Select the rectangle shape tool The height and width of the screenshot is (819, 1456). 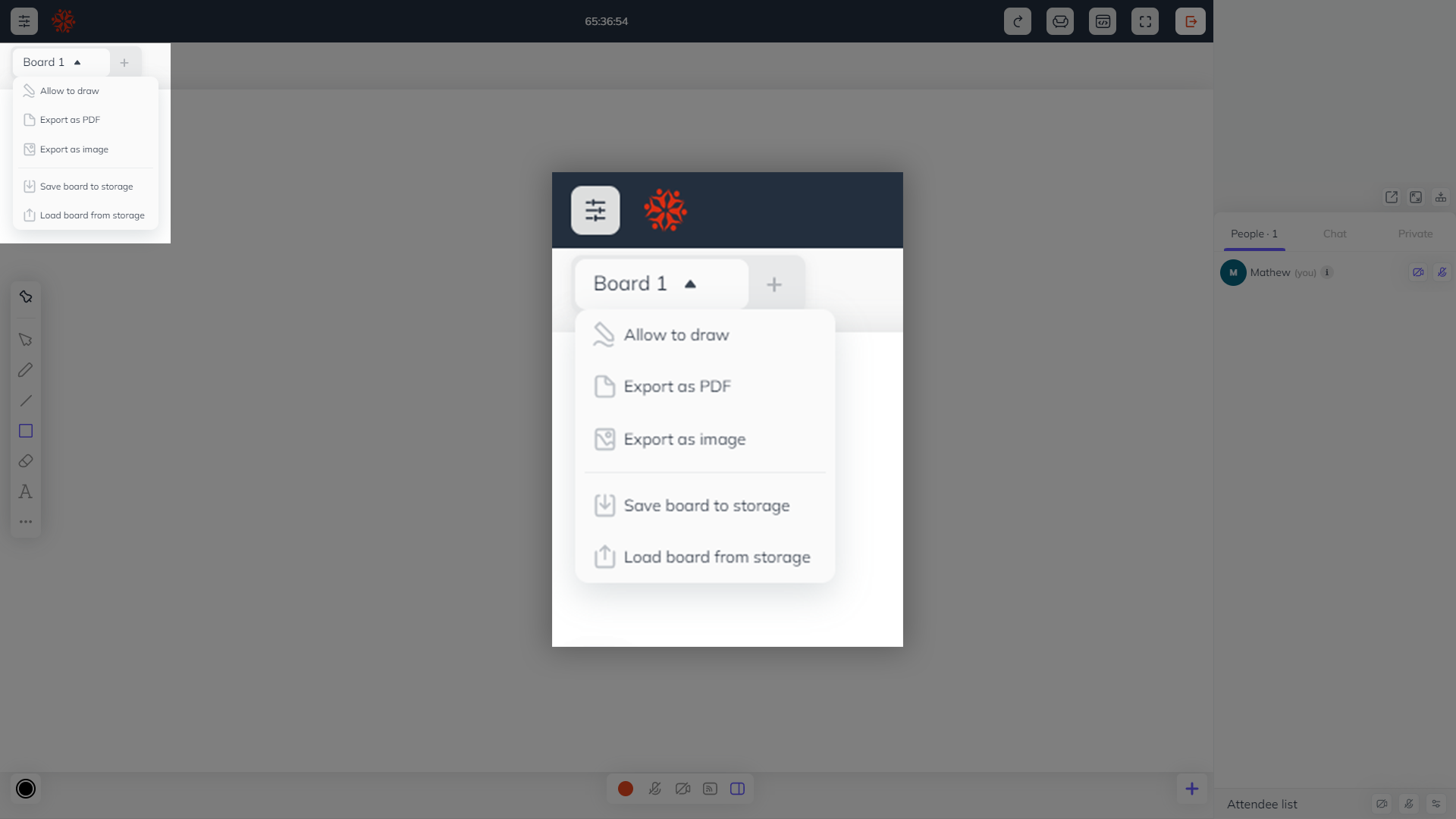tap(25, 431)
